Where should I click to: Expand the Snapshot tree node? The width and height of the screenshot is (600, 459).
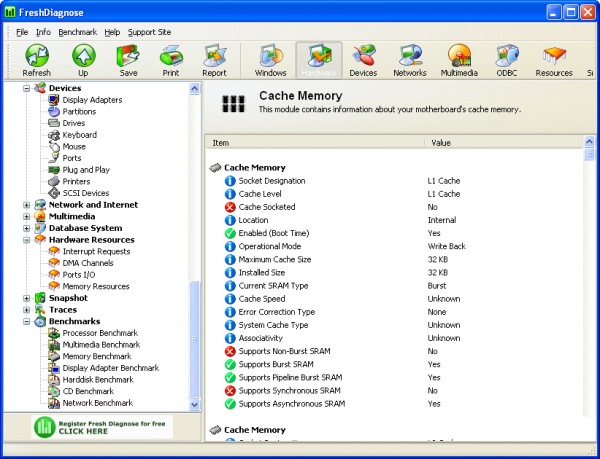(26, 298)
